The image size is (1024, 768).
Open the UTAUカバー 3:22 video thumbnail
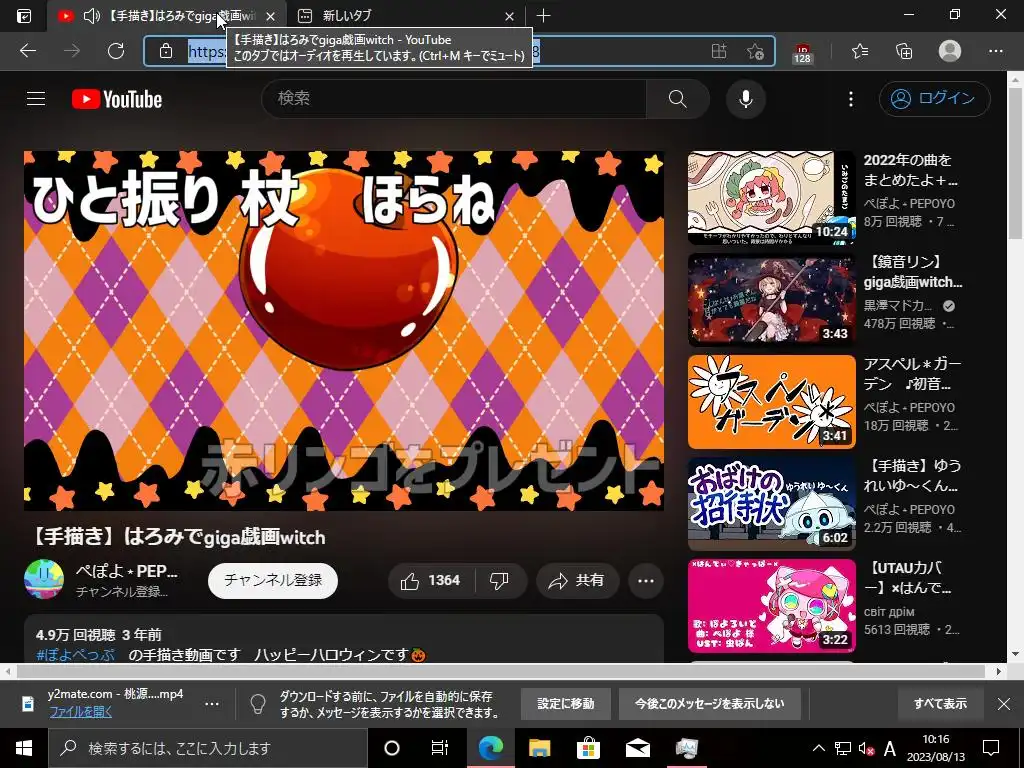click(771, 605)
